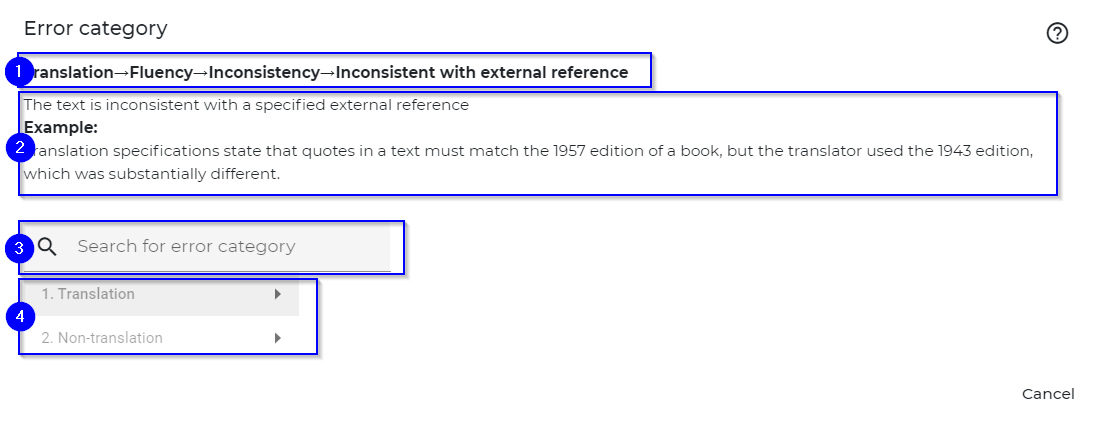Click blue annotation badge number 3
This screenshot has height=421, width=1101.
pyautogui.click(x=20, y=248)
